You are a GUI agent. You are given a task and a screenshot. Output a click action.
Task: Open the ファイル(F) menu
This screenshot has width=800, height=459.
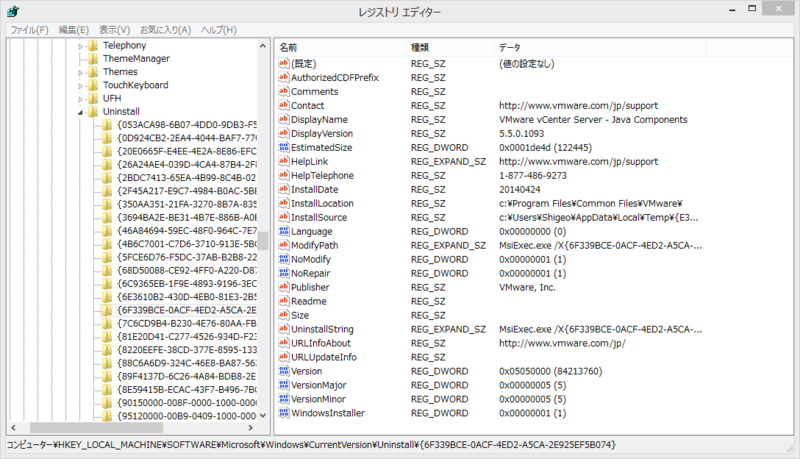30,30
